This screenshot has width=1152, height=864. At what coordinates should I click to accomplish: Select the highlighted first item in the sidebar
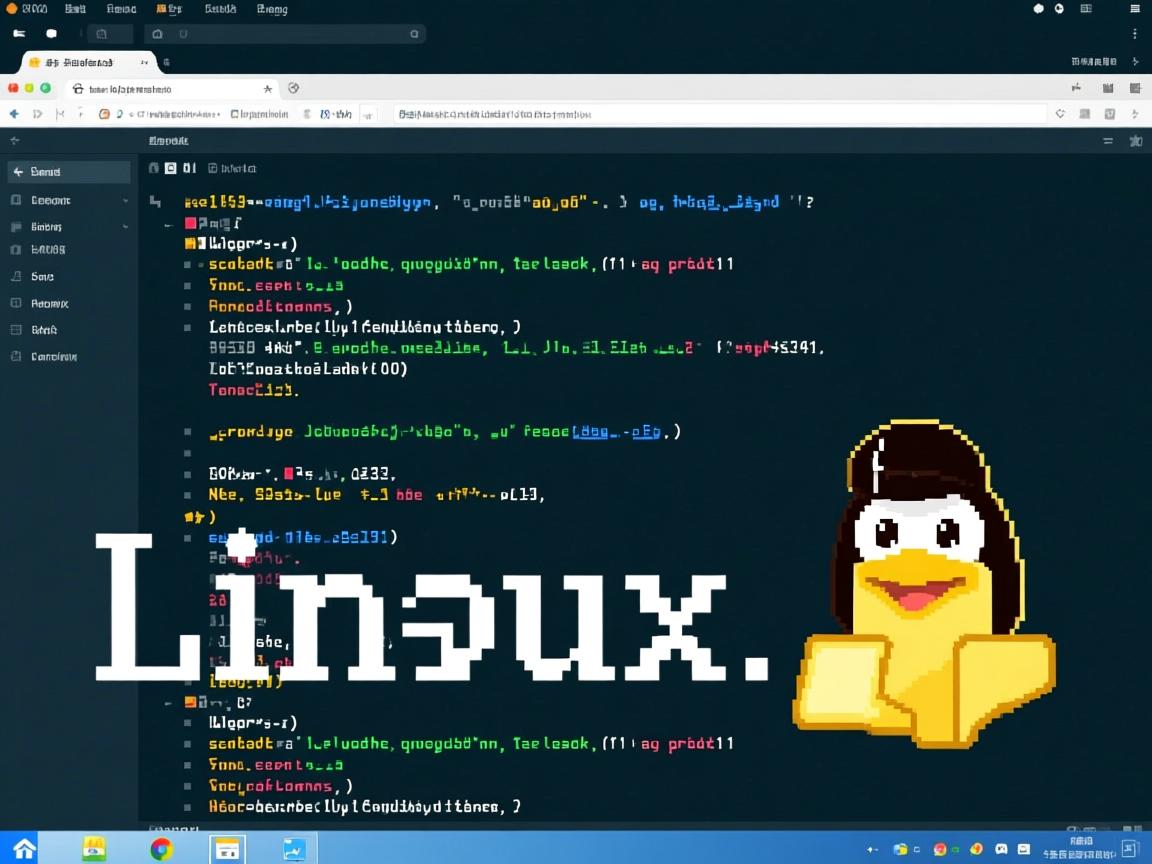(68, 171)
